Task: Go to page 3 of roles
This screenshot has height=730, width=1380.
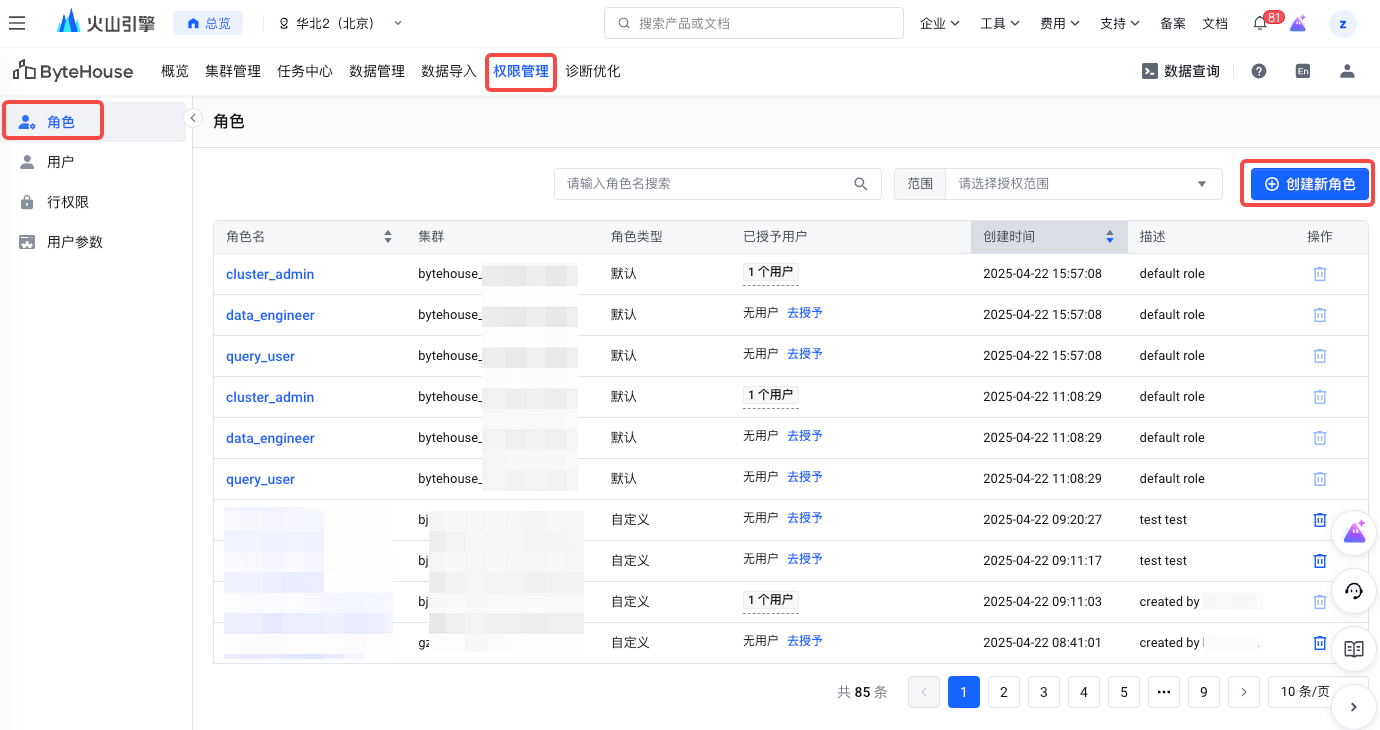Action: pos(1043,692)
